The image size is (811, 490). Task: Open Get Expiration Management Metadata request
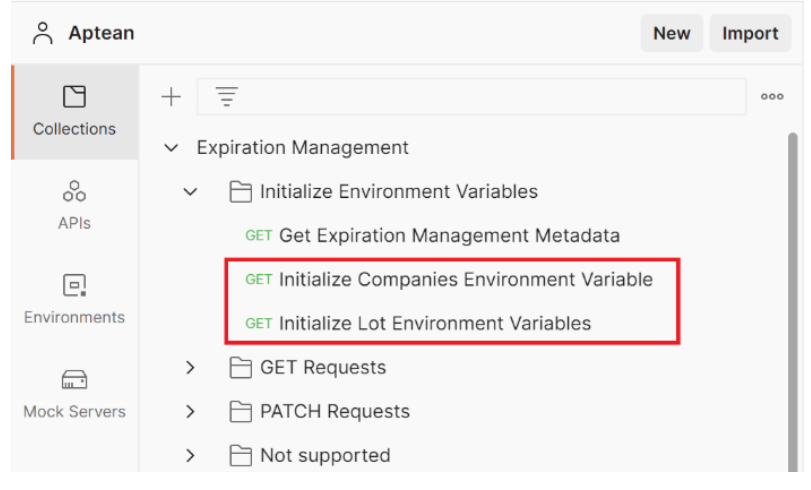(x=449, y=236)
